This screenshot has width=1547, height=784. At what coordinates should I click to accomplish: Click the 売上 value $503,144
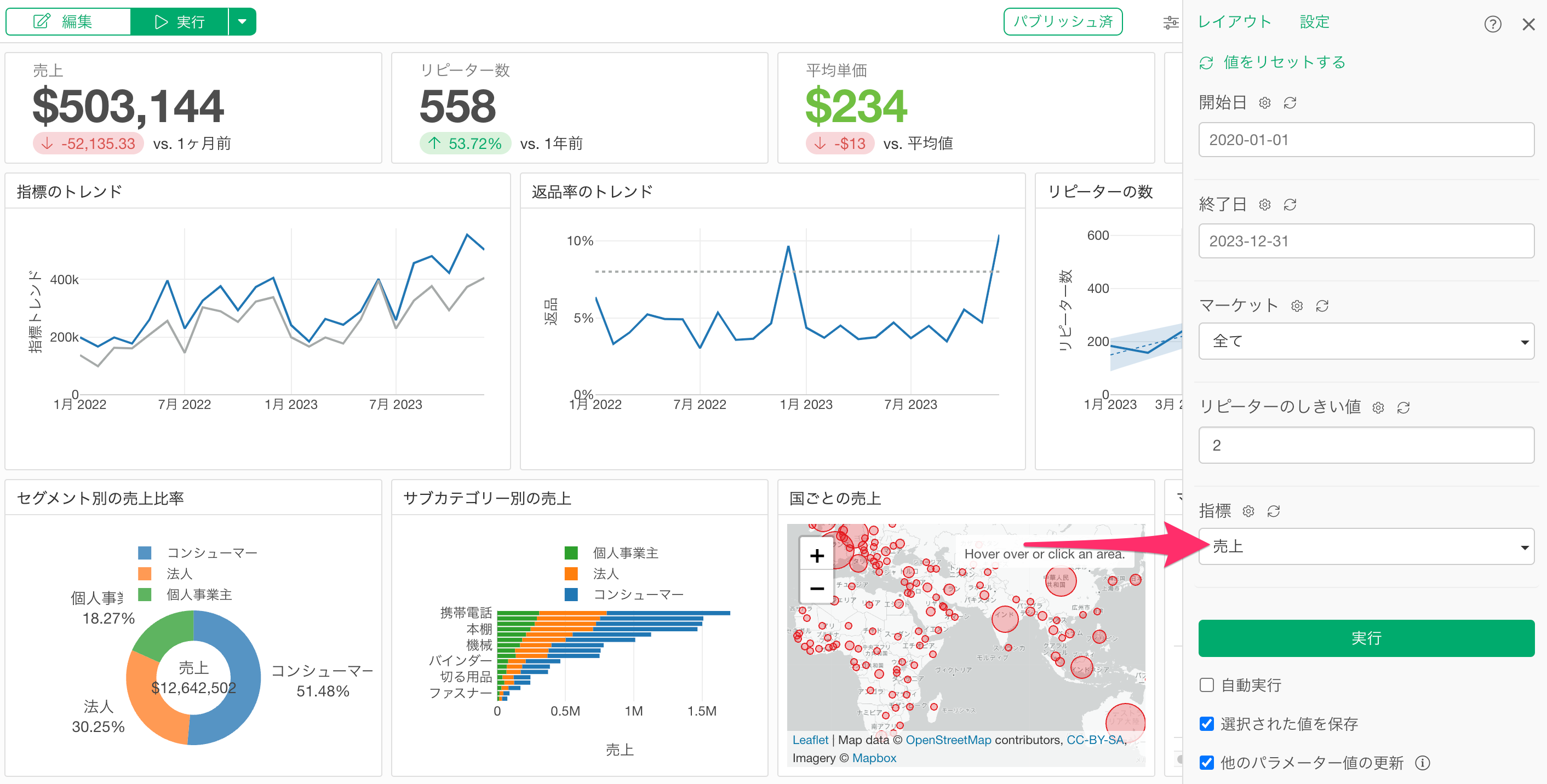coord(128,106)
